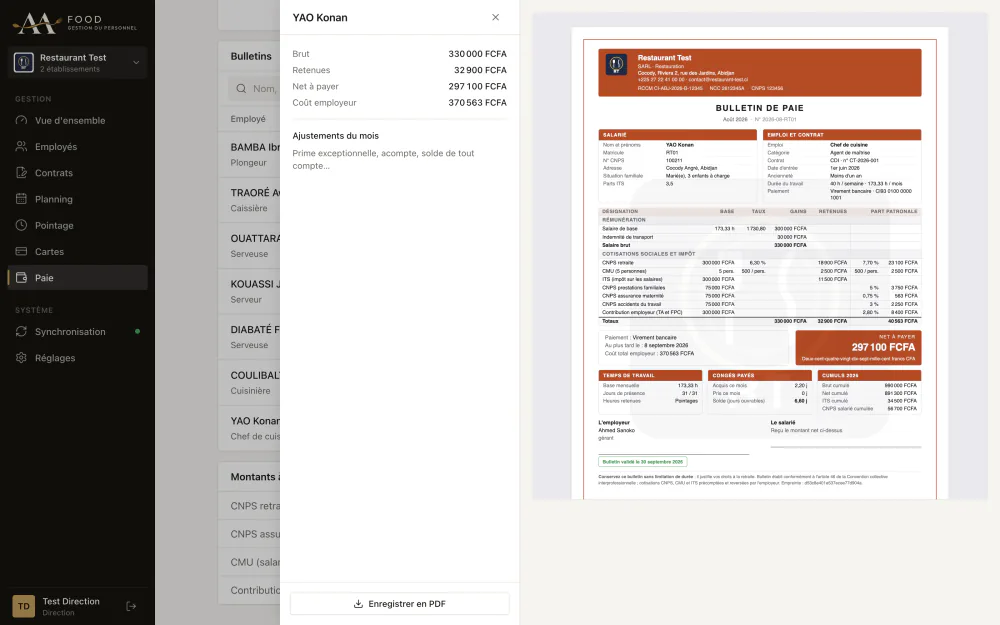This screenshot has height=625, width=1000.
Task: Click the search magnifier icon in Bulletins
Action: pos(241,89)
